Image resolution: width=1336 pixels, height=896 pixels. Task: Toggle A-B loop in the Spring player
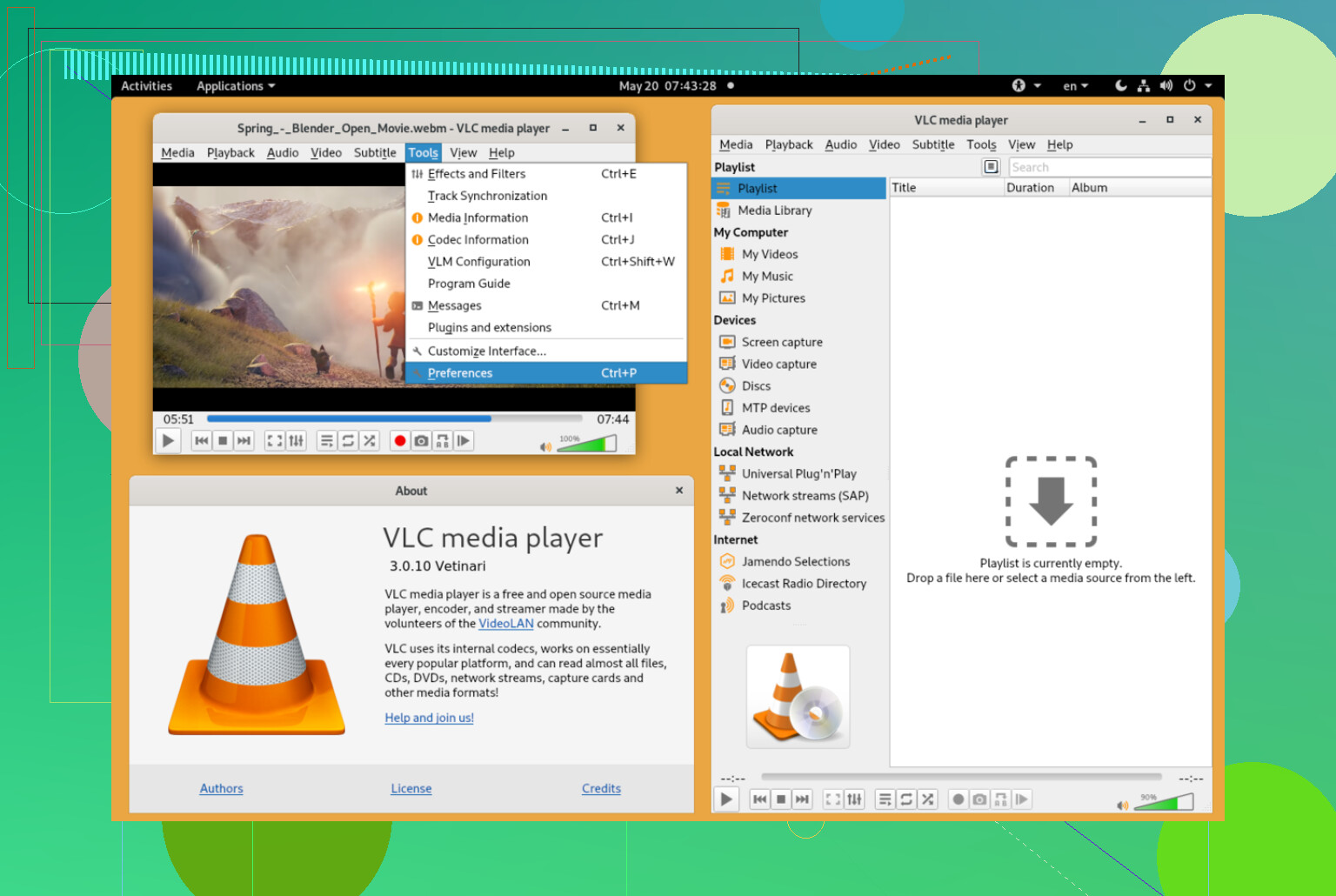[x=443, y=441]
